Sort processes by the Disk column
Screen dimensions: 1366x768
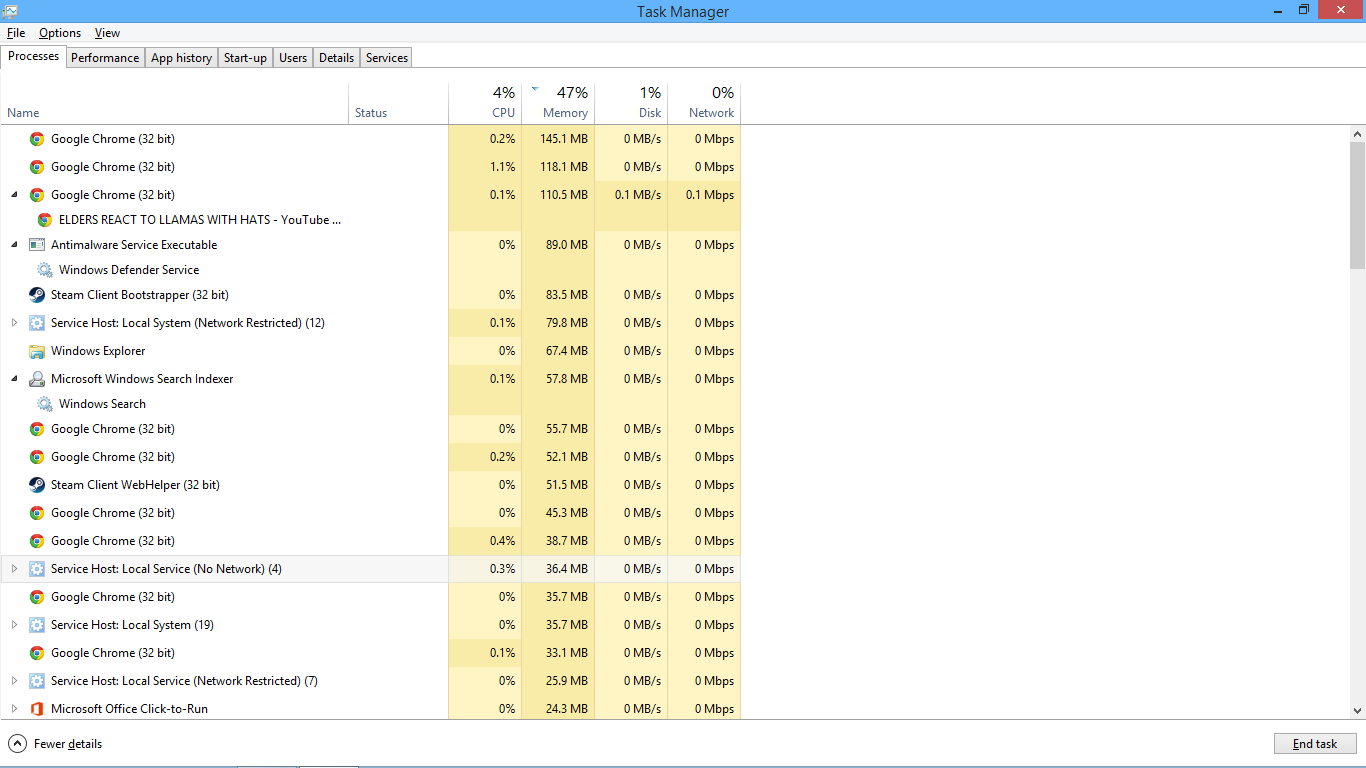tap(631, 102)
